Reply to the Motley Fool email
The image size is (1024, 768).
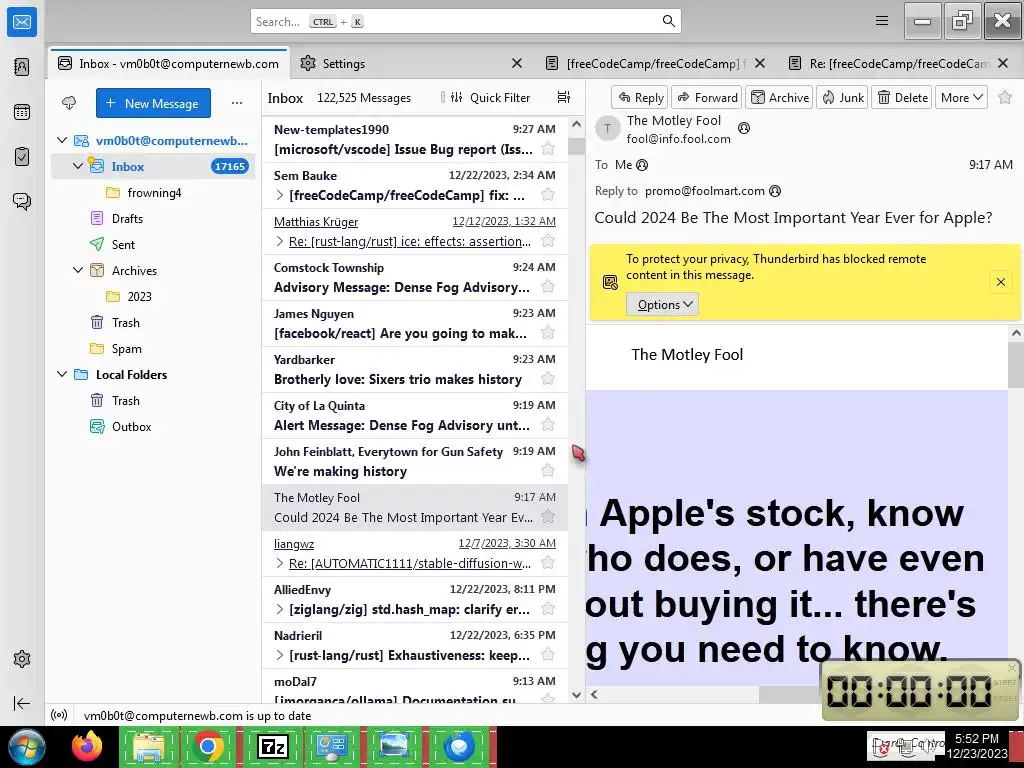[640, 97]
